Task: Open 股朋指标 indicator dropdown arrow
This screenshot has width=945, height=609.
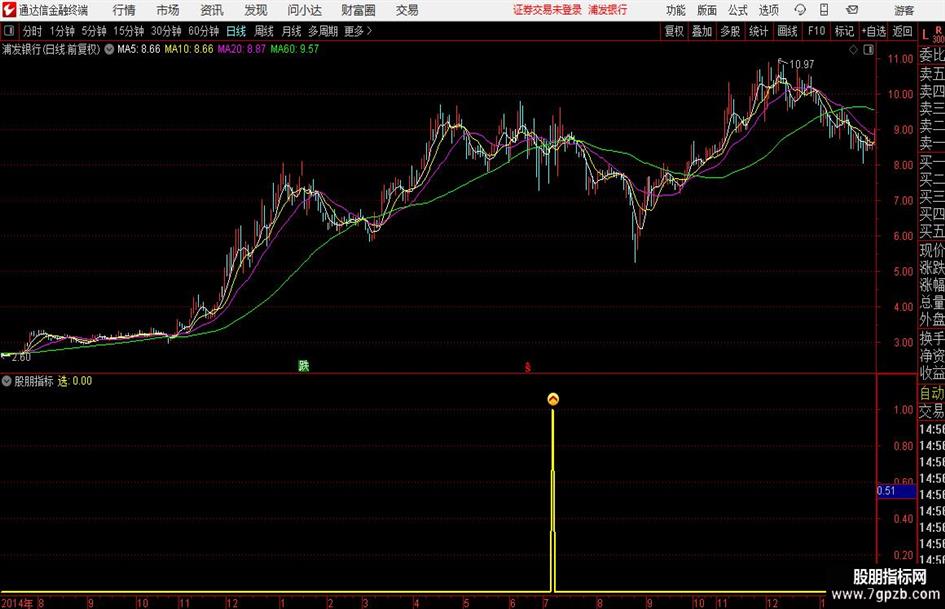Action: [7, 381]
